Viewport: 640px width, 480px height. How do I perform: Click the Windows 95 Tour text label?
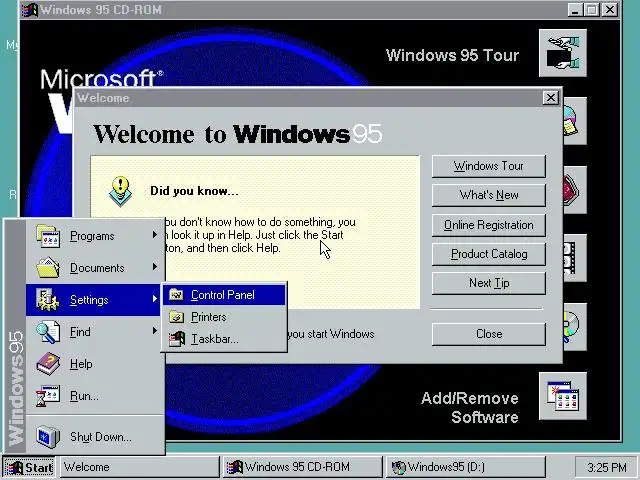click(x=452, y=55)
